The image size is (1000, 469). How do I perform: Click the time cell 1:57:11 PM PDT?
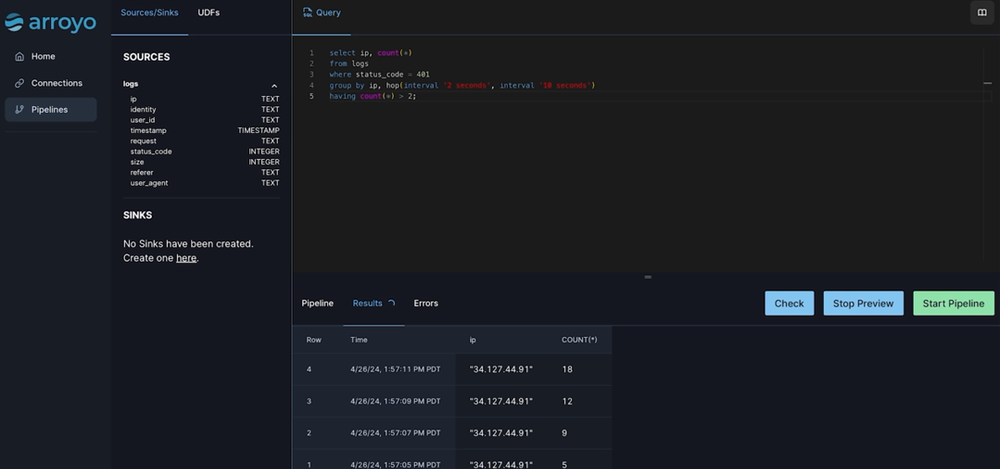(395, 369)
